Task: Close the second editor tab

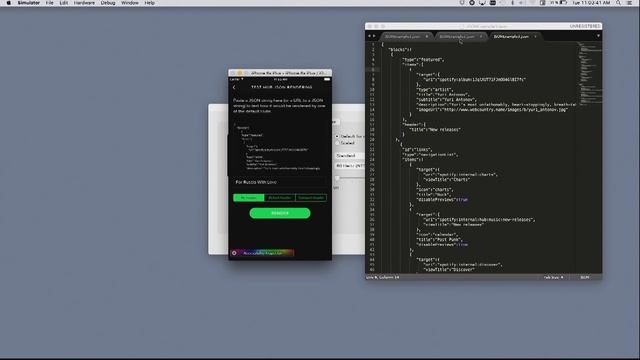Action: point(481,37)
